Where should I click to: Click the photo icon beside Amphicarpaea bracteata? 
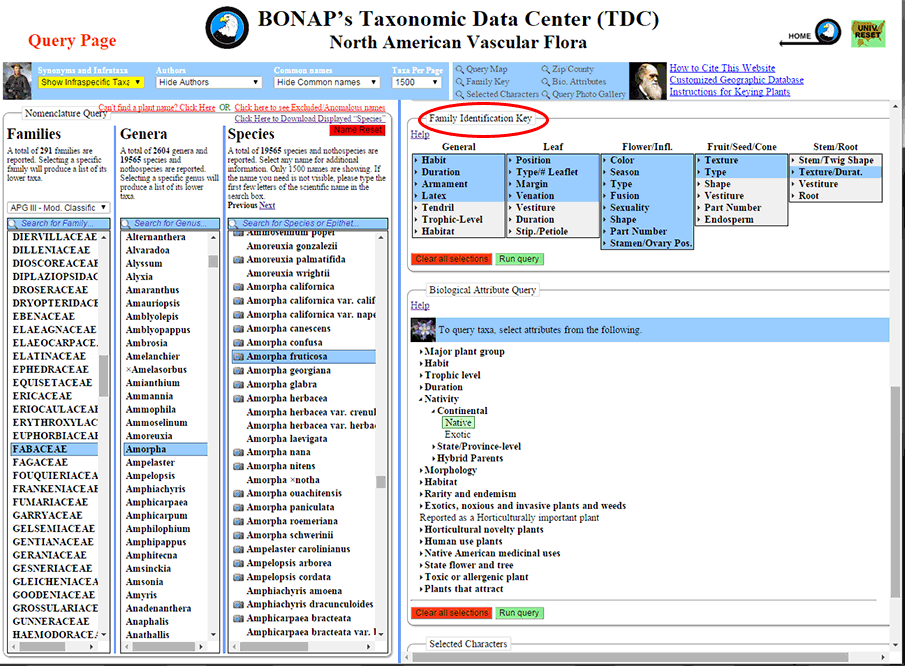238,619
